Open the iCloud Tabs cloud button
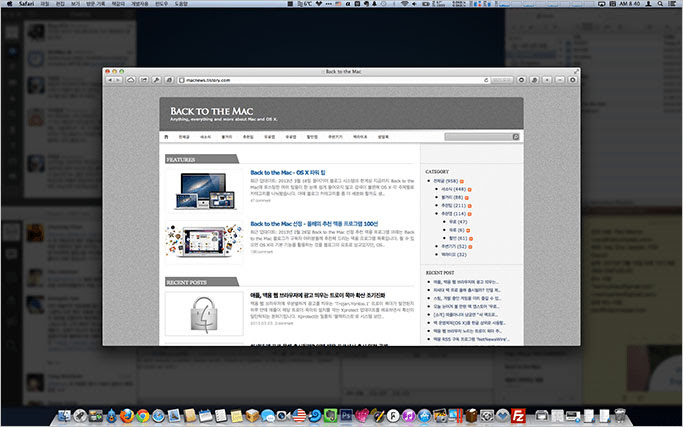This screenshot has height=427, width=683. (x=131, y=80)
